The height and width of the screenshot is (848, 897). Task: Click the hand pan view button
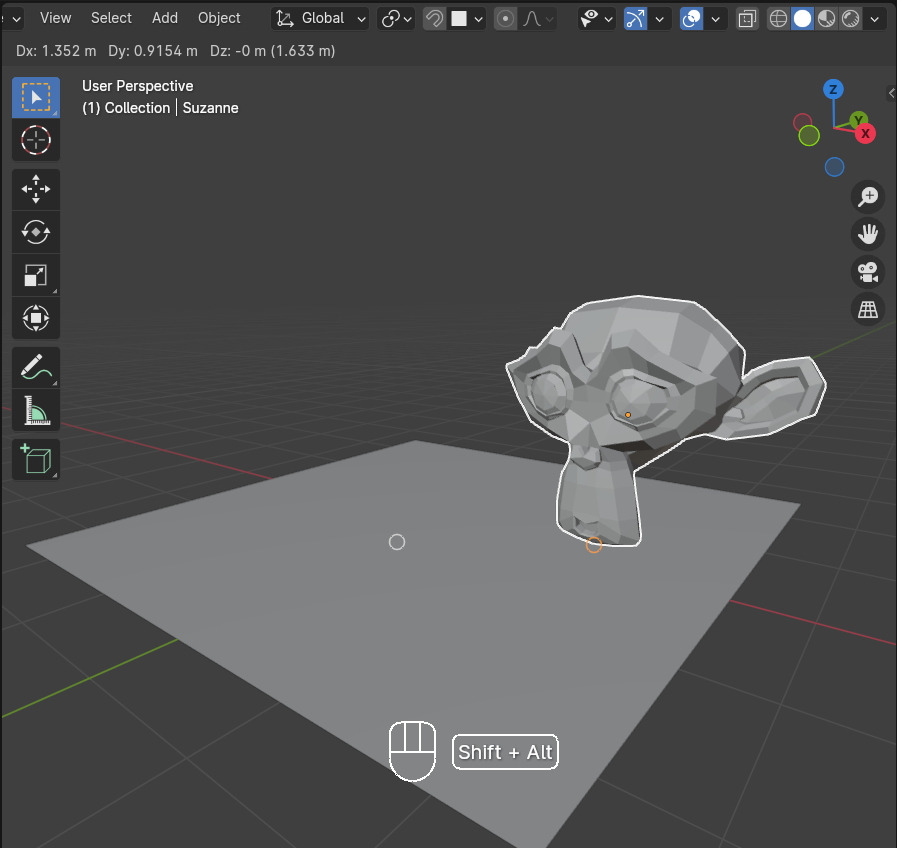pos(868,234)
